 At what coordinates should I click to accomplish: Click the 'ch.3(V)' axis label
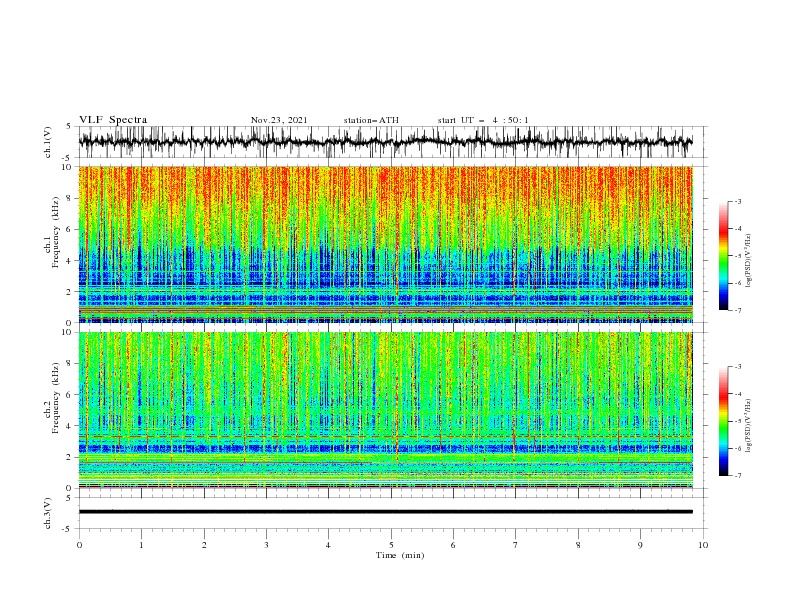pyautogui.click(x=48, y=513)
